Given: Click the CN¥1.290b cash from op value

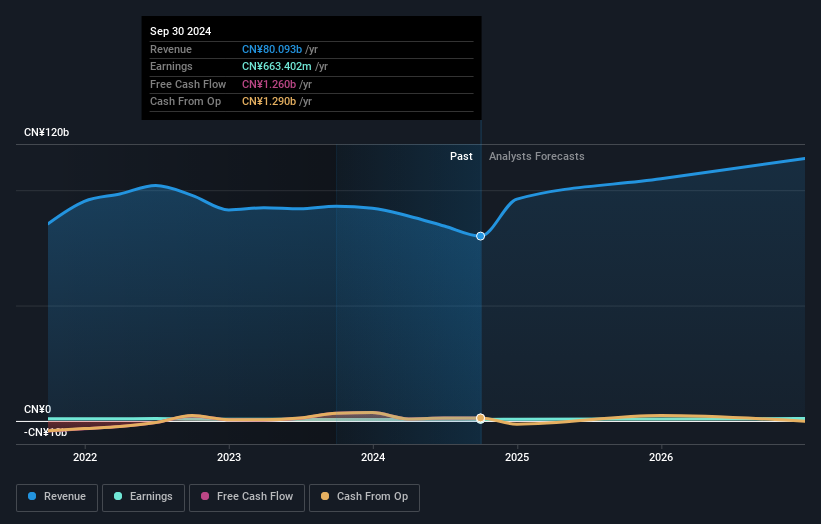Looking at the screenshot, I should pos(269,102).
